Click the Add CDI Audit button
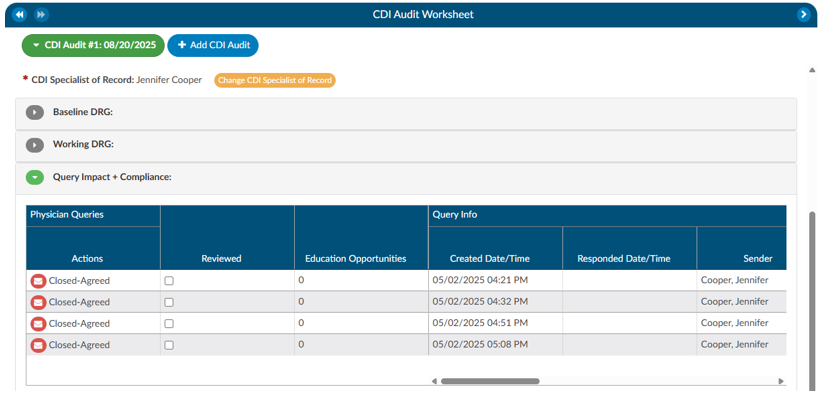Viewport: 825px width, 399px height. (x=213, y=45)
